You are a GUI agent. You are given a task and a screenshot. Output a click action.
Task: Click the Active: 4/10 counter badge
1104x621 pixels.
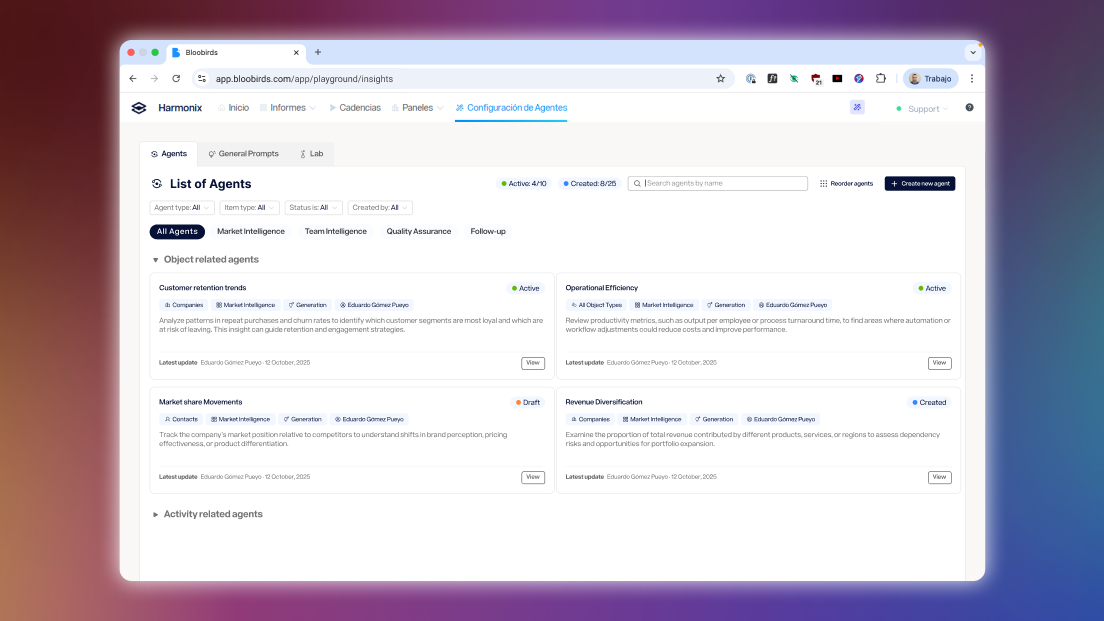point(524,184)
